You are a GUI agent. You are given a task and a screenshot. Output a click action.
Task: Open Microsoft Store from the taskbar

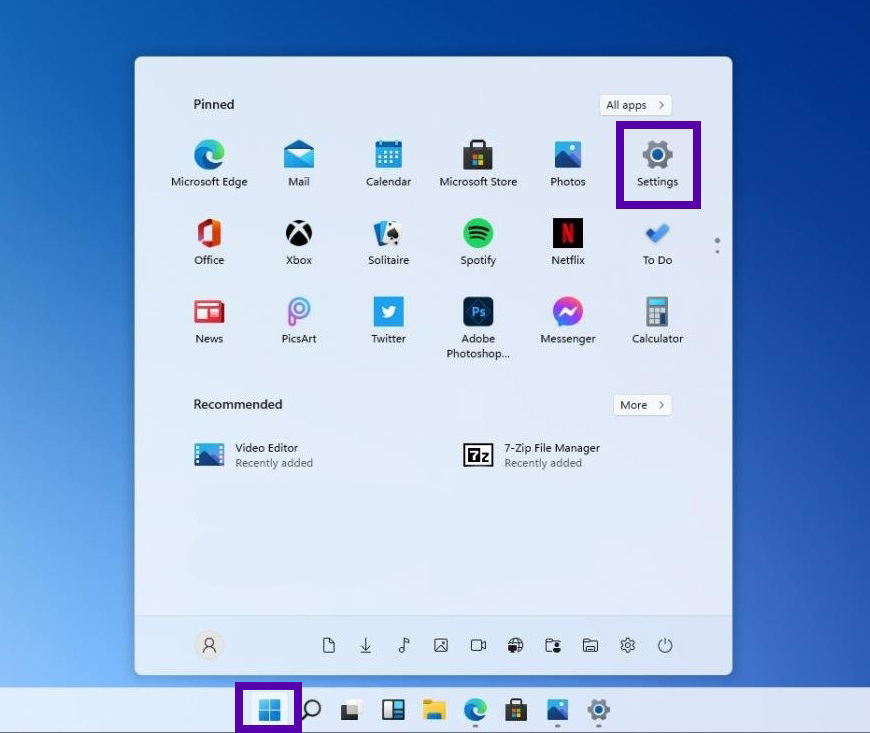[516, 710]
